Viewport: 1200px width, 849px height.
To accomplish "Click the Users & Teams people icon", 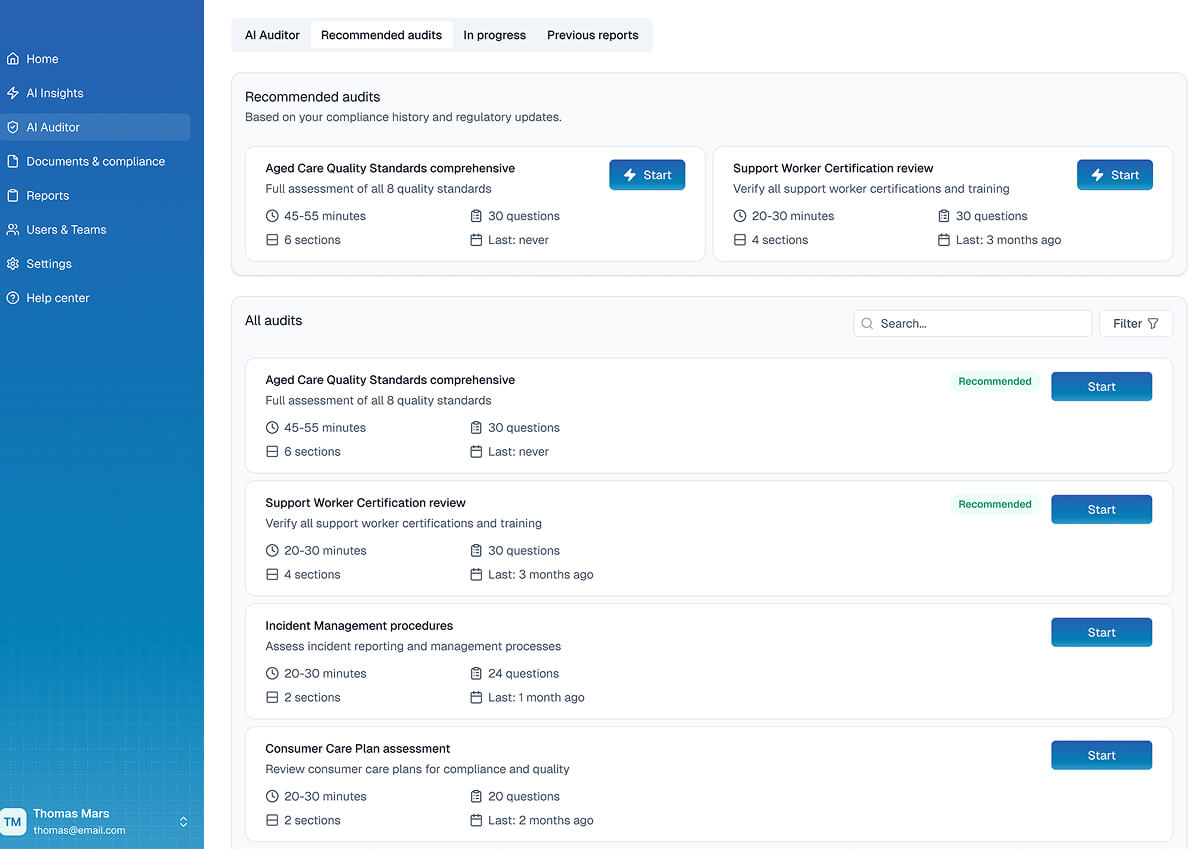I will tap(13, 229).
